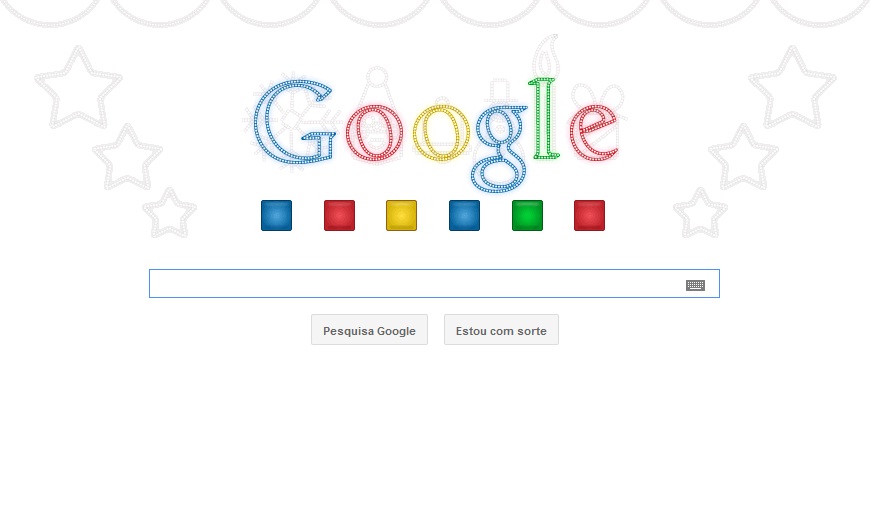Click the blue capital G of the logo
Image resolution: width=871 pixels, height=525 pixels.
(x=294, y=122)
